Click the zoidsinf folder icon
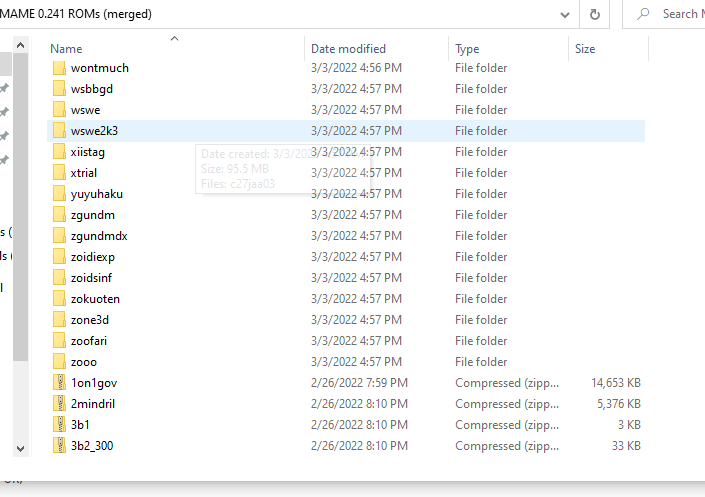 [59, 278]
